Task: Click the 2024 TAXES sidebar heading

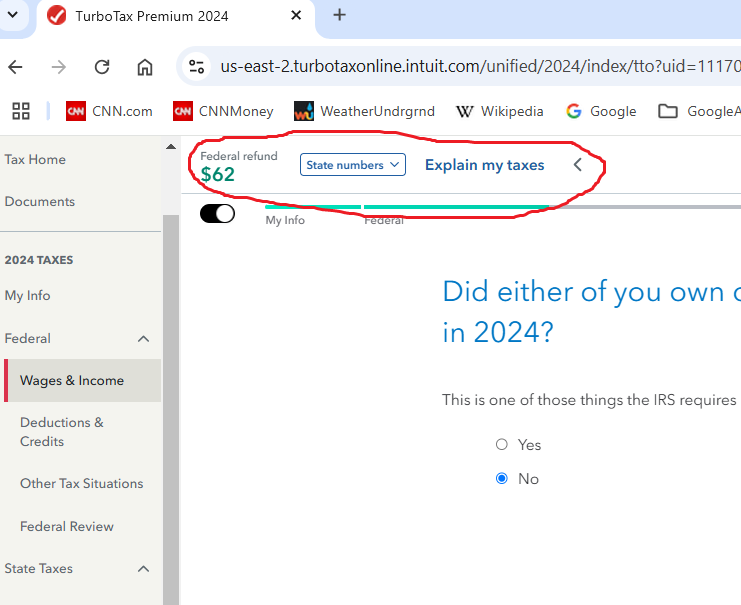Action: 39,260
